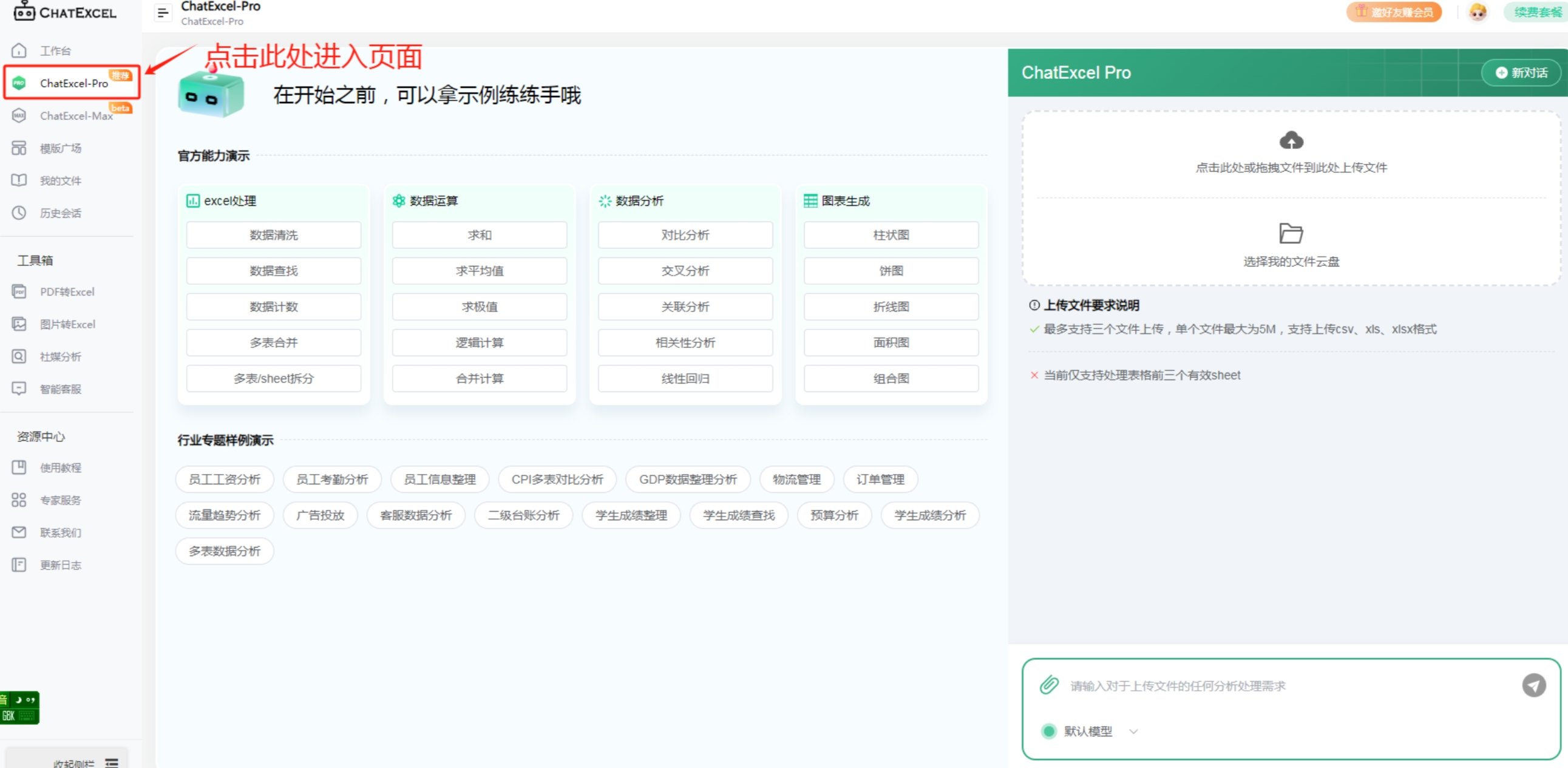Select the 社媒分析 tool
Screen dimensions: 1568x768
[61, 356]
